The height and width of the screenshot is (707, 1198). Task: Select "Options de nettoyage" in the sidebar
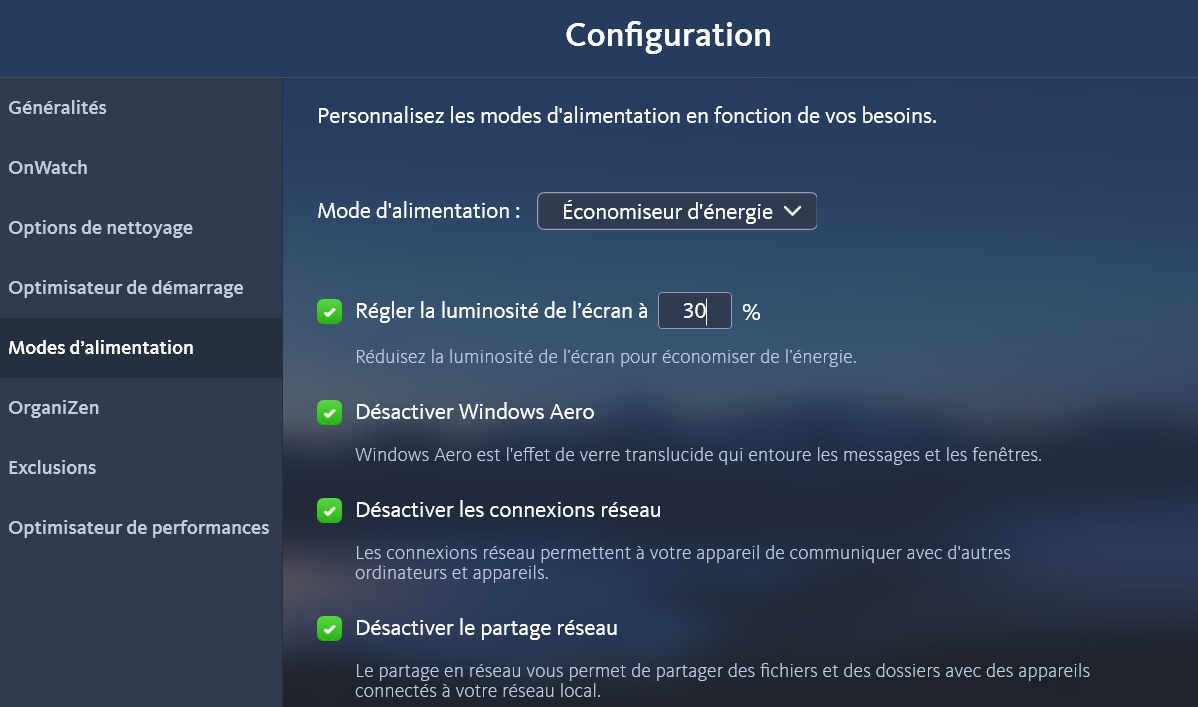point(100,227)
